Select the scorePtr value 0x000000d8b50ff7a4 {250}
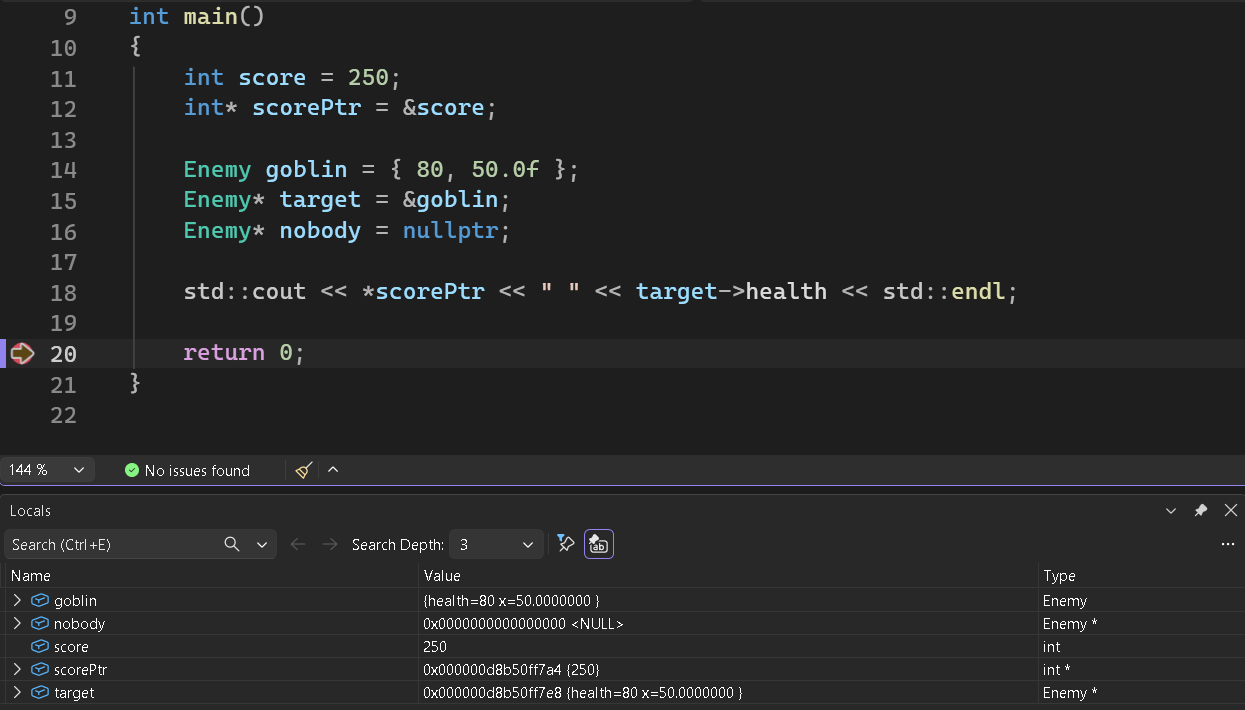This screenshot has height=710, width=1245. pos(511,670)
